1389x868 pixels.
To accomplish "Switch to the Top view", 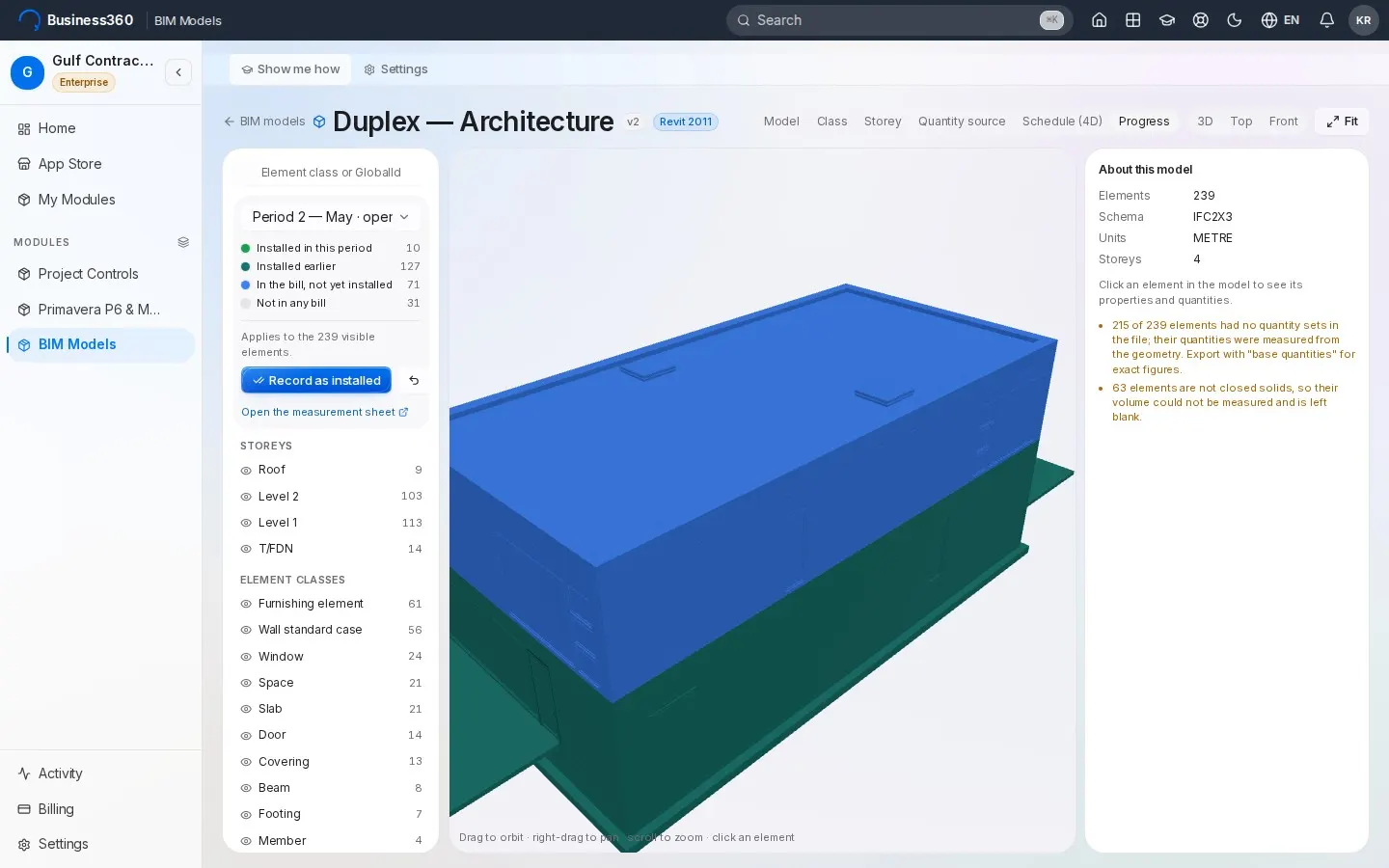I will click(x=1241, y=122).
